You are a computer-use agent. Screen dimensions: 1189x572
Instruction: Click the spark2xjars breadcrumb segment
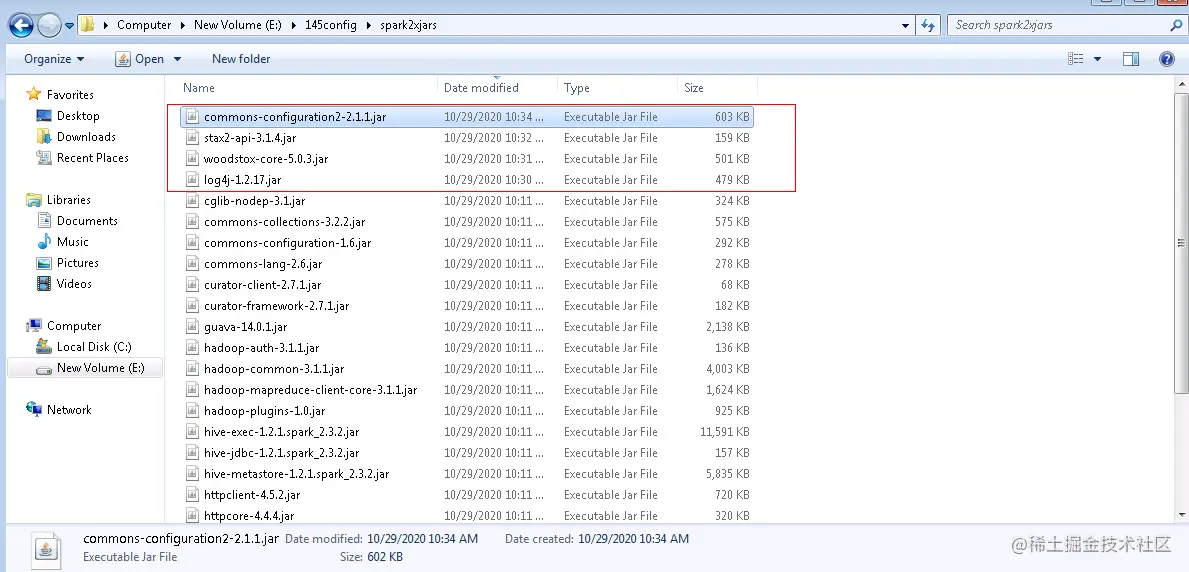(x=408, y=25)
